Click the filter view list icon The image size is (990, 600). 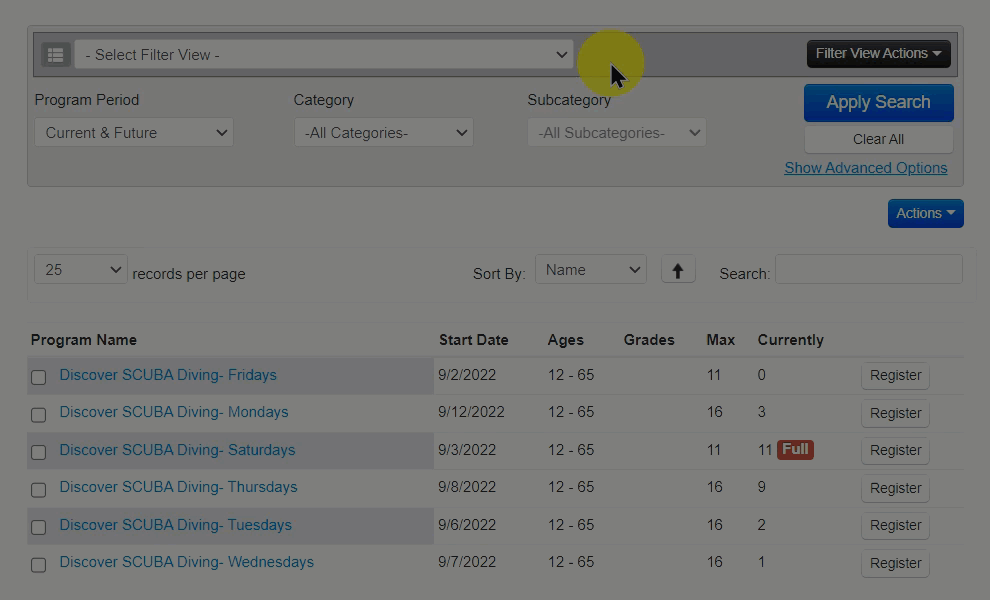(56, 55)
